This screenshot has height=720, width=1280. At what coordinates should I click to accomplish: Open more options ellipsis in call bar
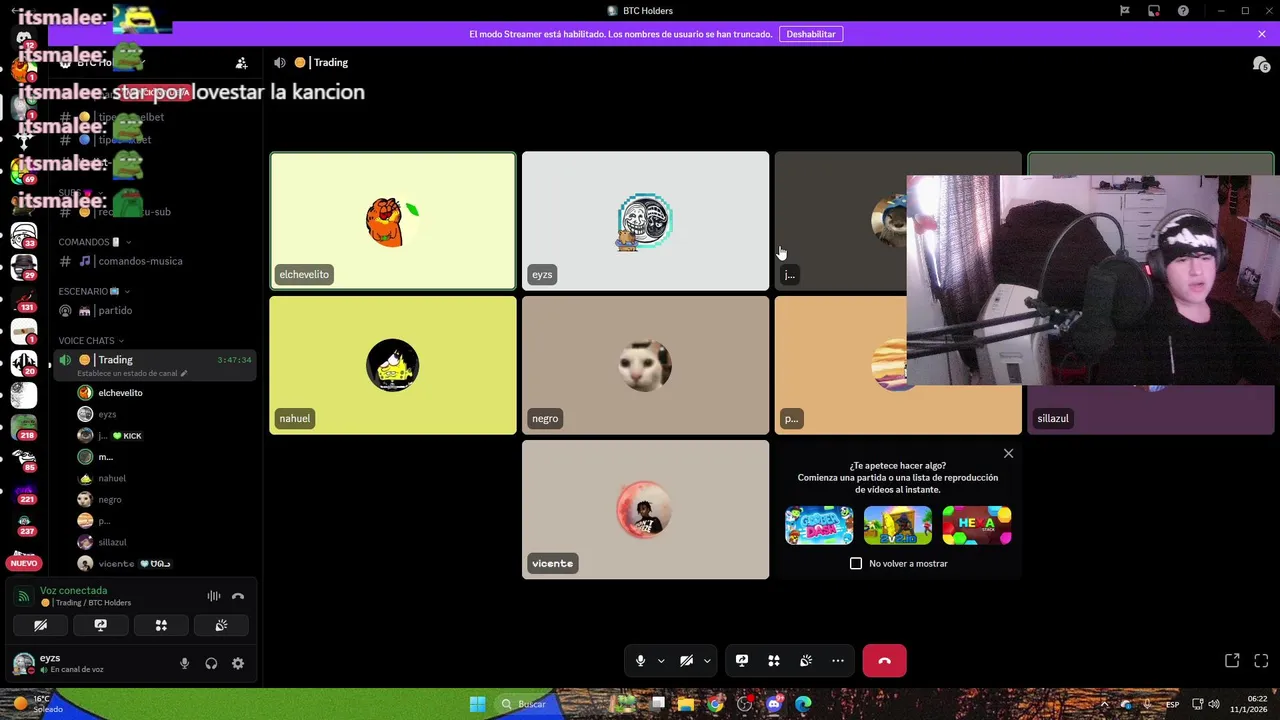pos(838,661)
